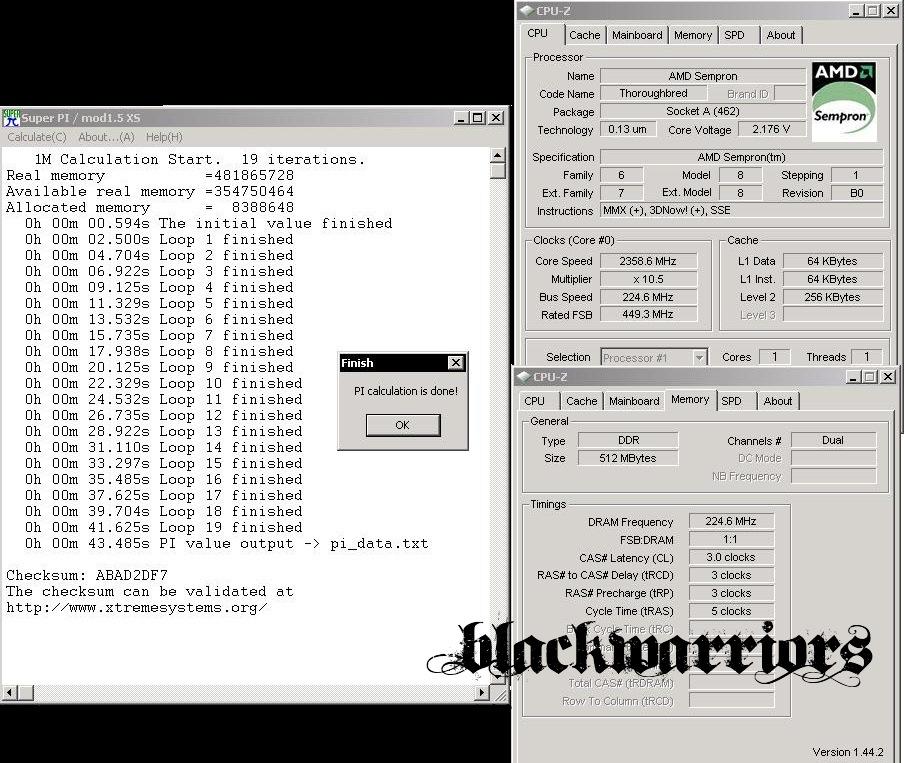Viewport: 904px width, 763px height.
Task: Click the Technology value 0.13 um
Action: [627, 129]
